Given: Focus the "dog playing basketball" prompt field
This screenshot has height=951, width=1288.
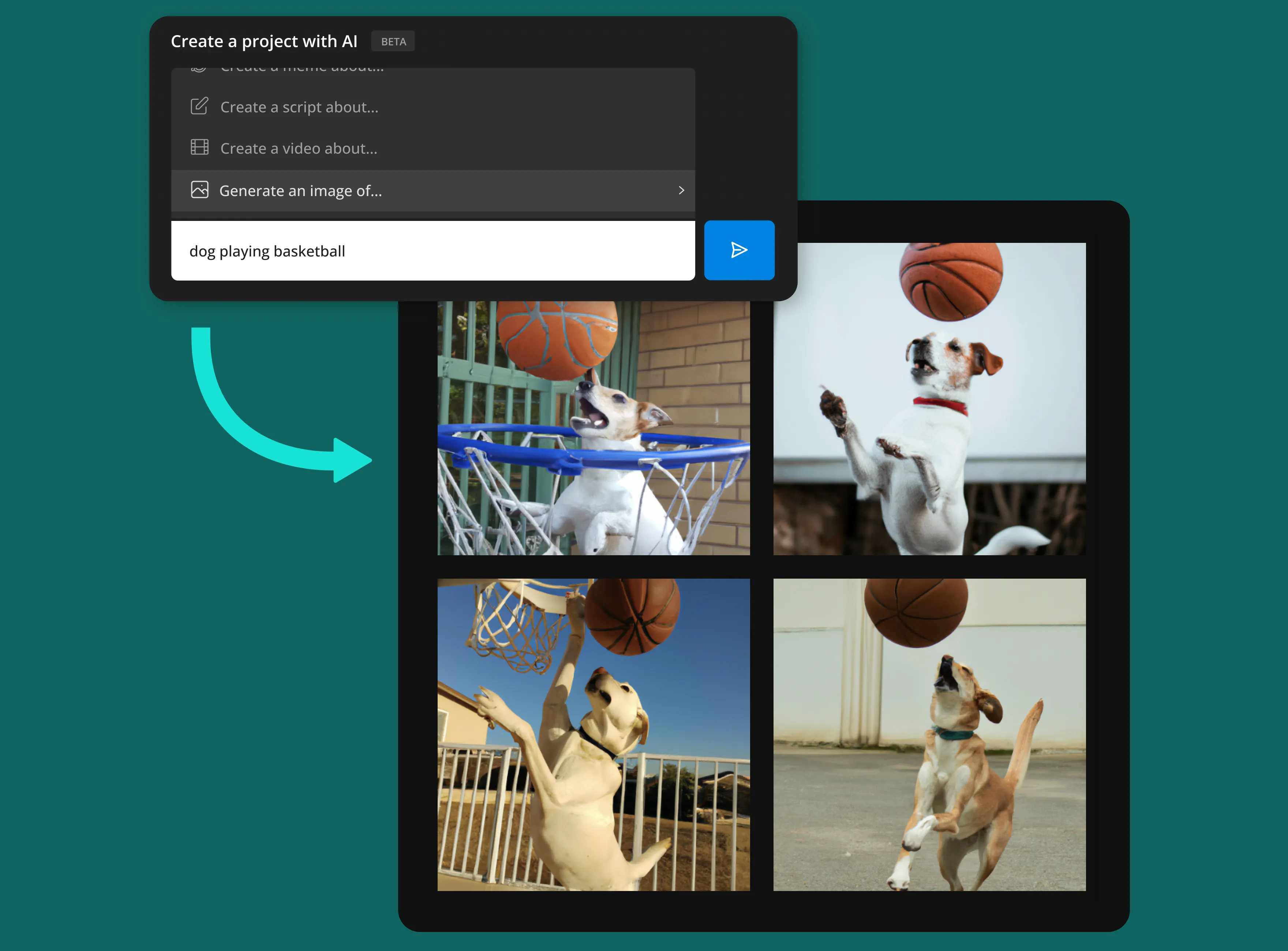Looking at the screenshot, I should pyautogui.click(x=432, y=251).
